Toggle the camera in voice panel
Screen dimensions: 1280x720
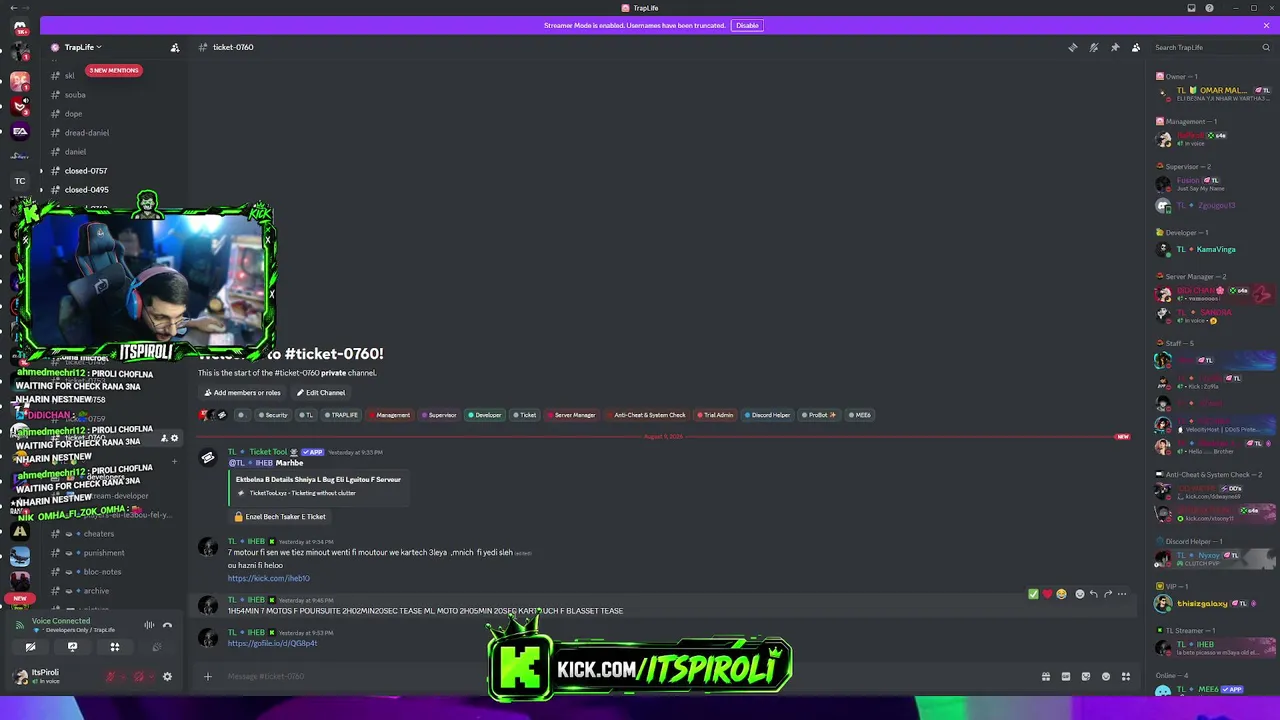[x=30, y=647]
